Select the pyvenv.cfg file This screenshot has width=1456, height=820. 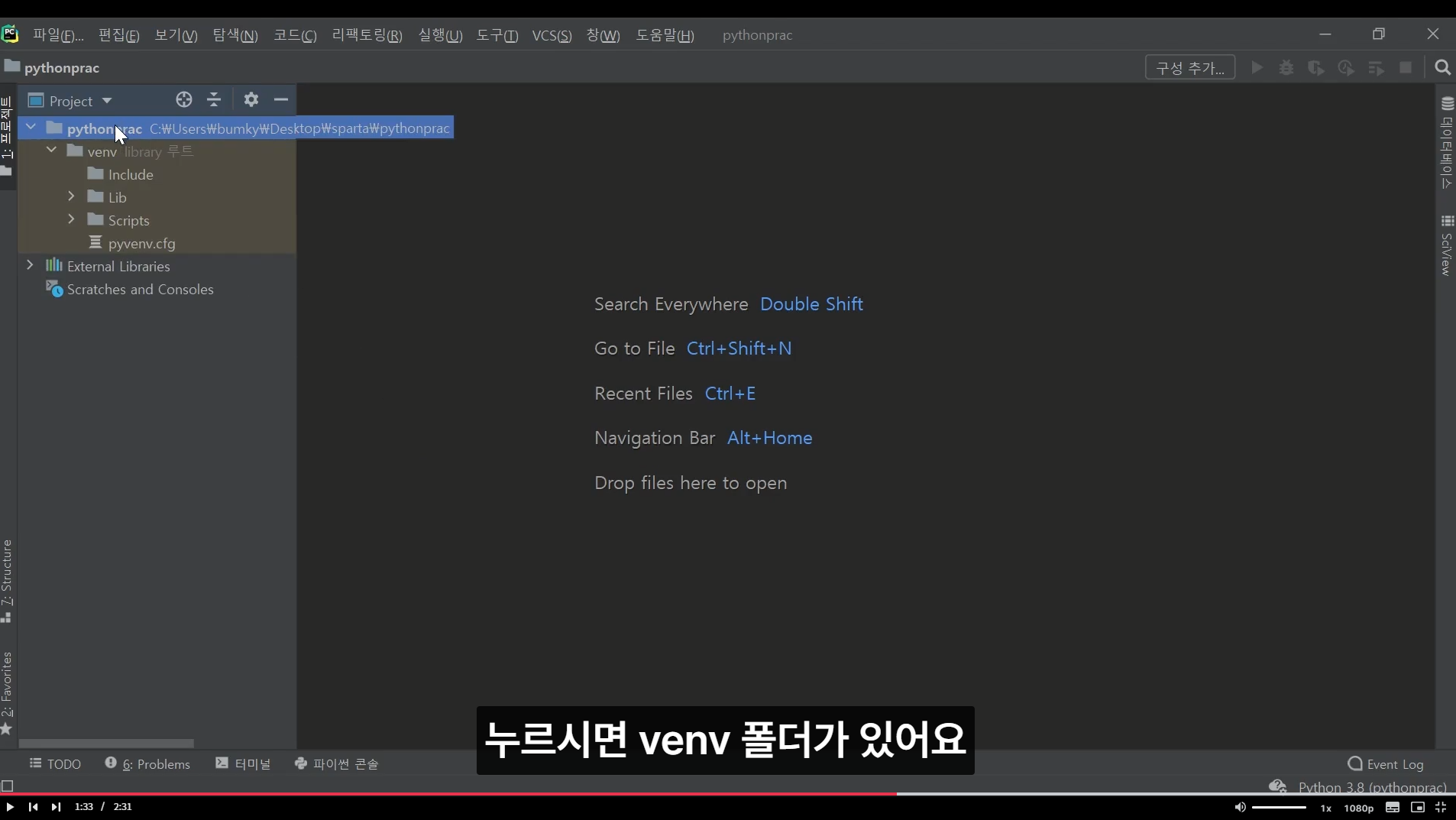(x=132, y=243)
